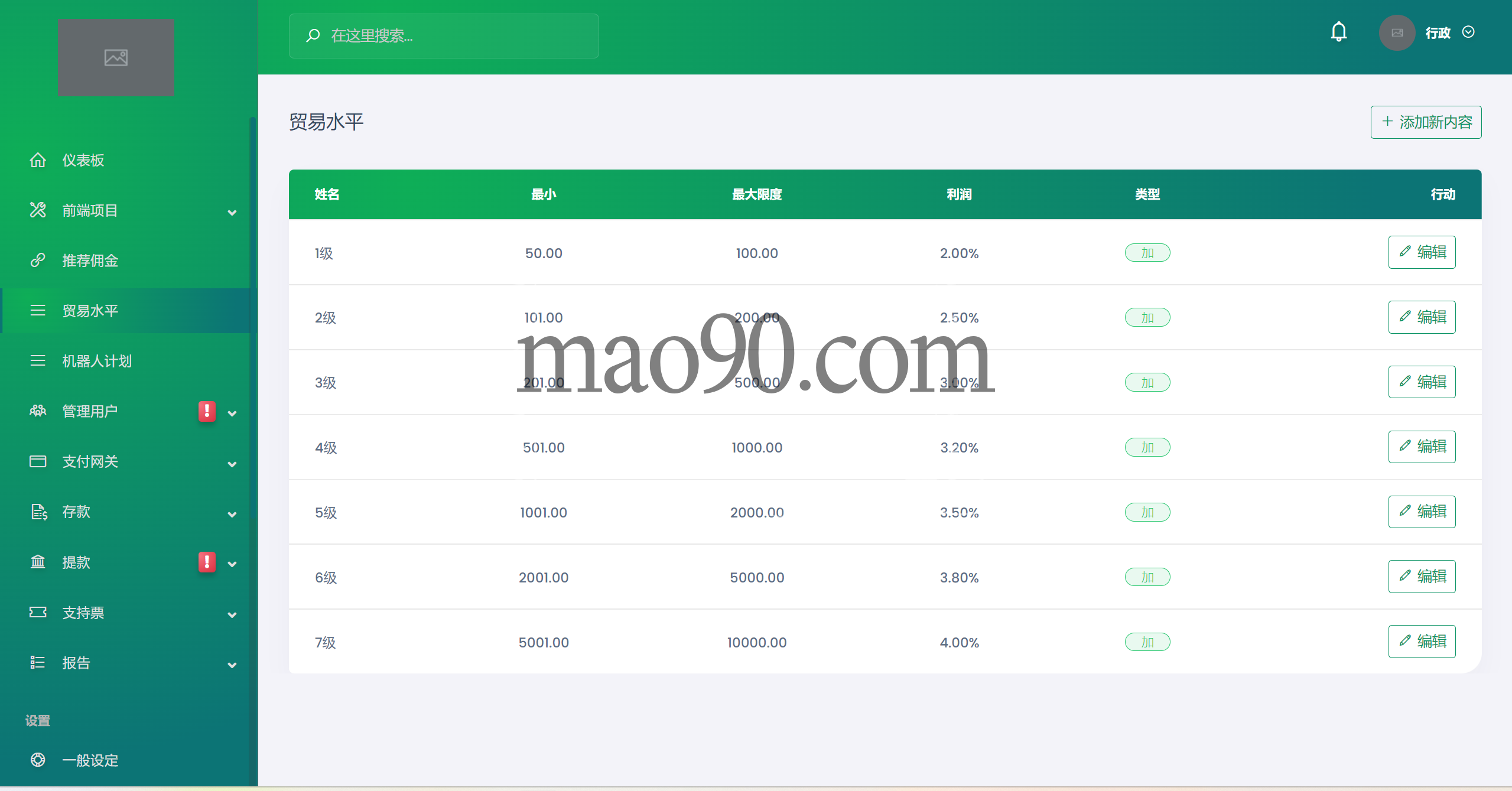Click the search magnifier icon
The width and height of the screenshot is (1512, 791).
tap(313, 36)
